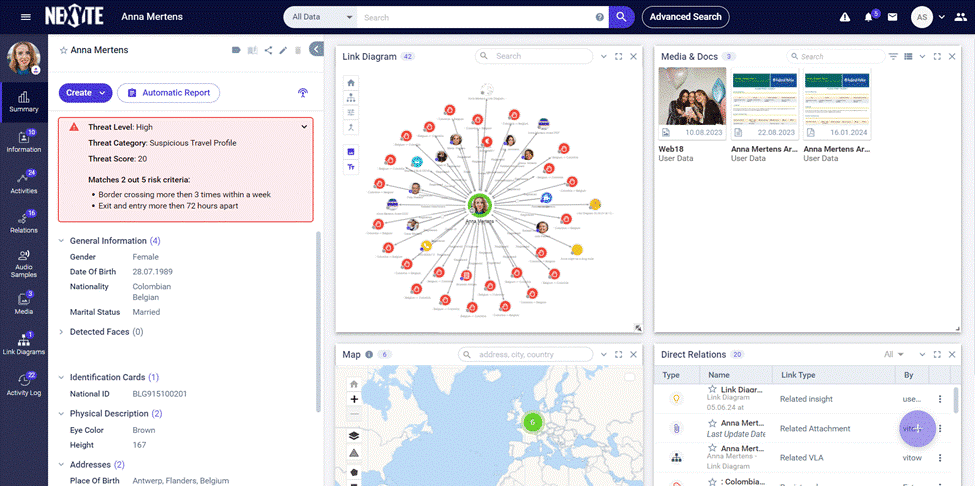Click the broadcast signal icon
Image resolution: width=975 pixels, height=486 pixels.
(303, 93)
